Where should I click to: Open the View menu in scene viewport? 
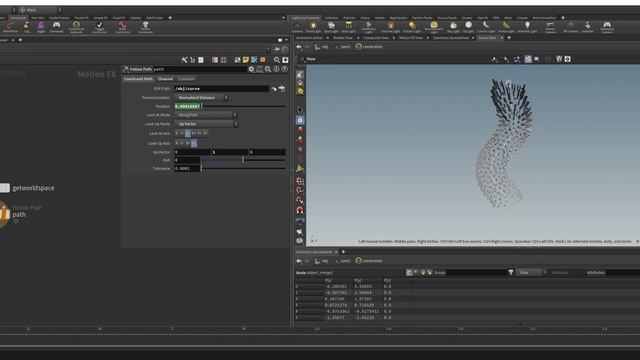(311, 59)
